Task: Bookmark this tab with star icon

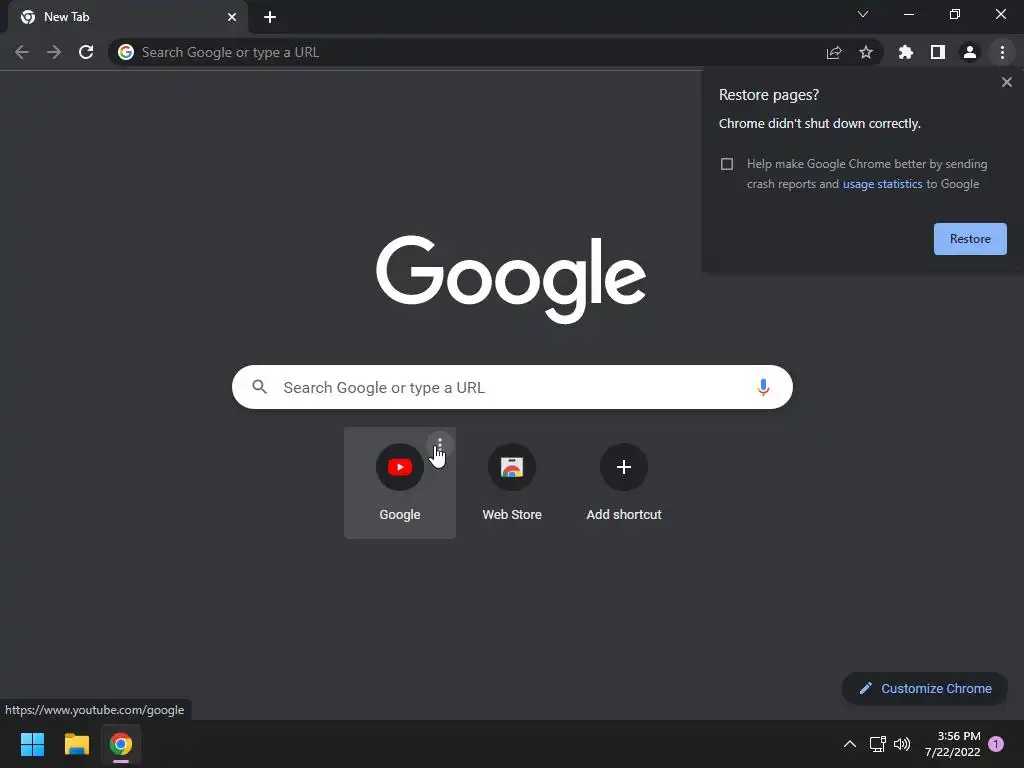Action: click(866, 52)
